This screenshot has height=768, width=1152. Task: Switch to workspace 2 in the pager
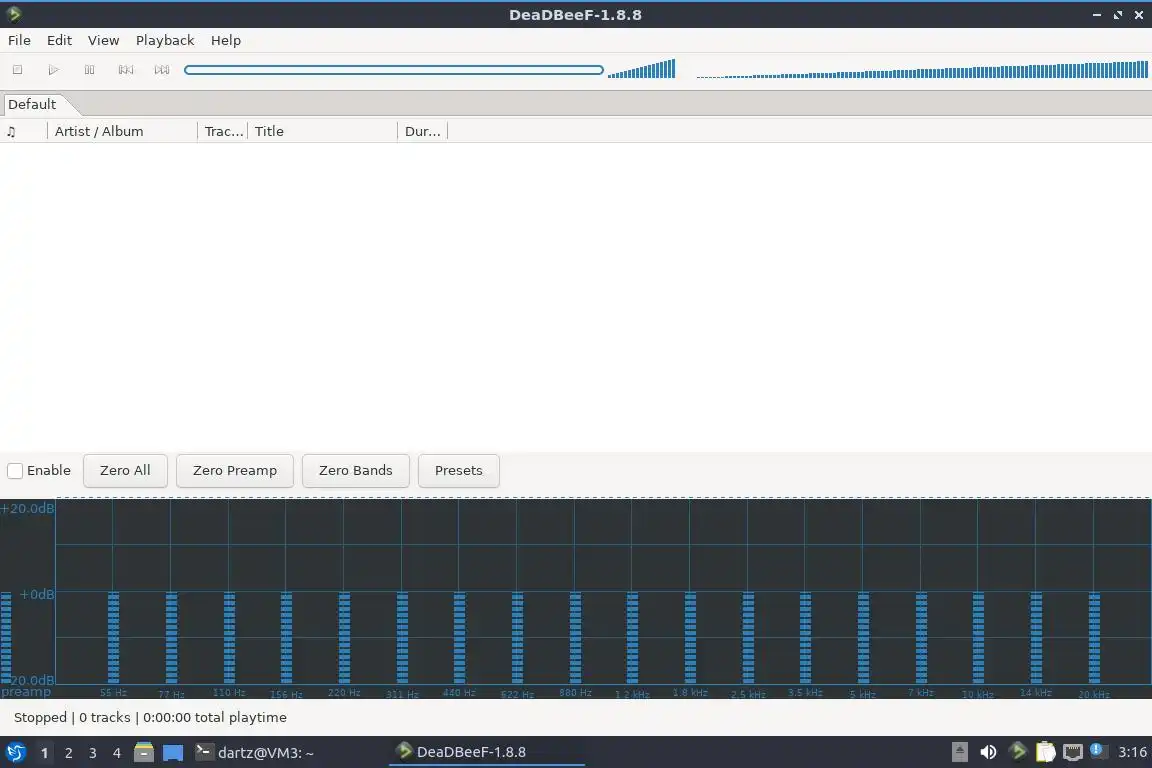point(68,753)
